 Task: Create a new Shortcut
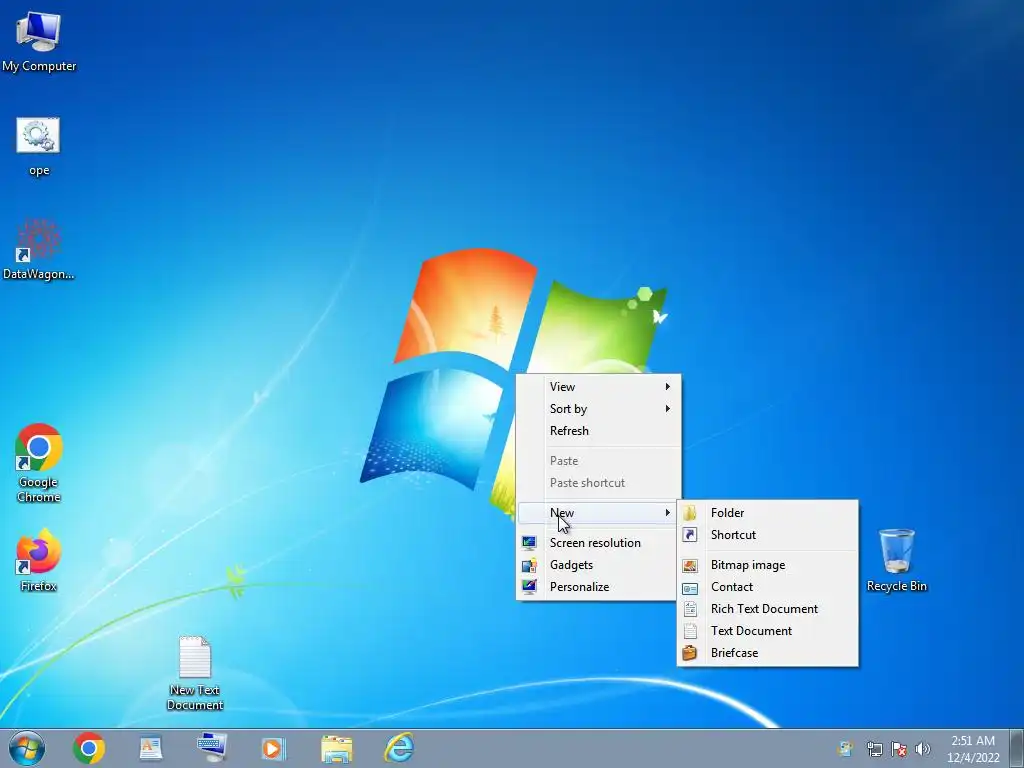pyautogui.click(x=767, y=535)
